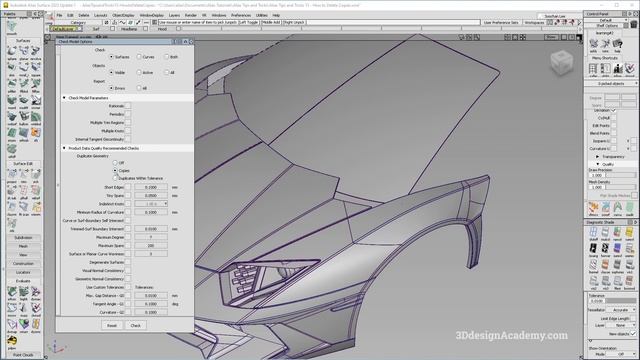Adjust the Draw Precision slider
Screen dimensions: 640x360
[x=621, y=175]
